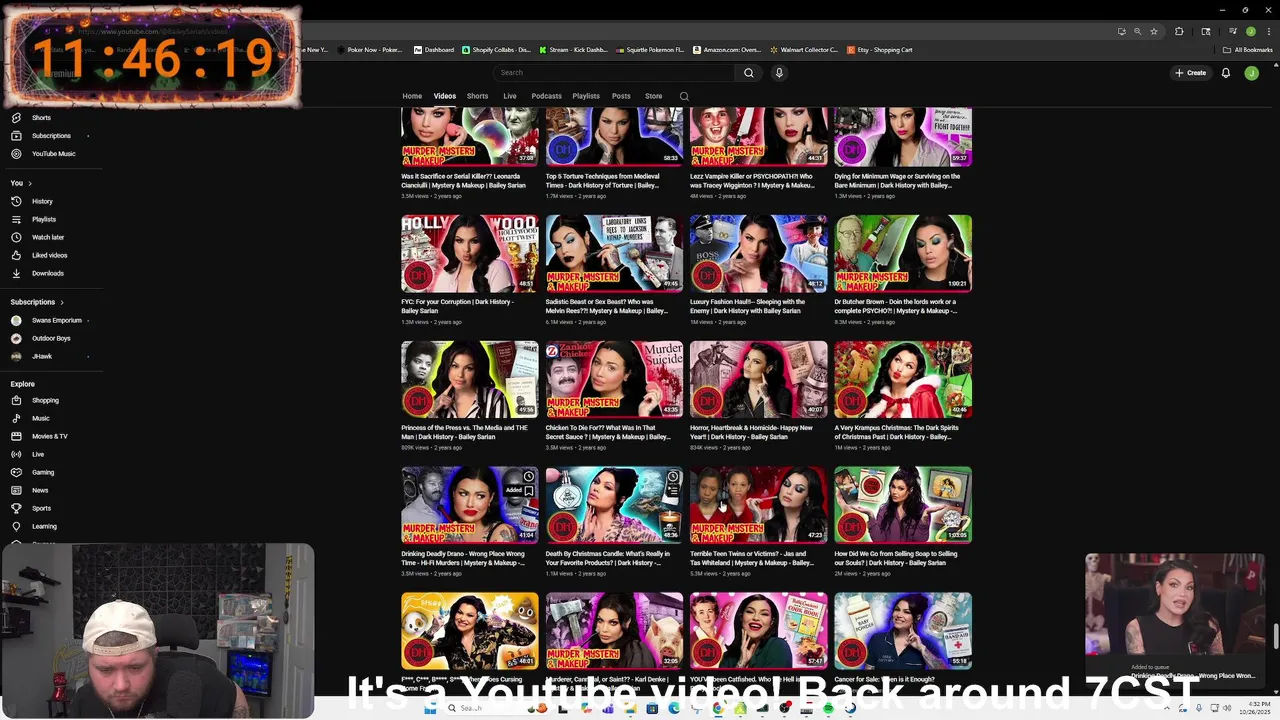
Task: Toggle Watch later on the Drinking Deadly Drano thumbnail
Action: [x=529, y=477]
